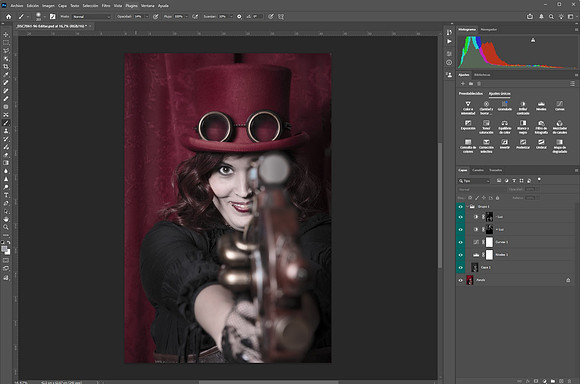
Task: Add an Equilibrio de color adjustment
Action: coord(505,127)
